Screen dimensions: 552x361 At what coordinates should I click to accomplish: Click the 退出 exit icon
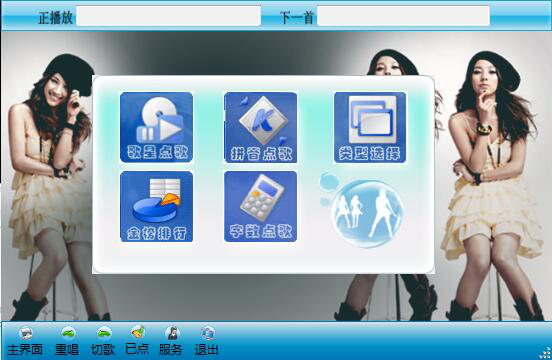point(208,332)
